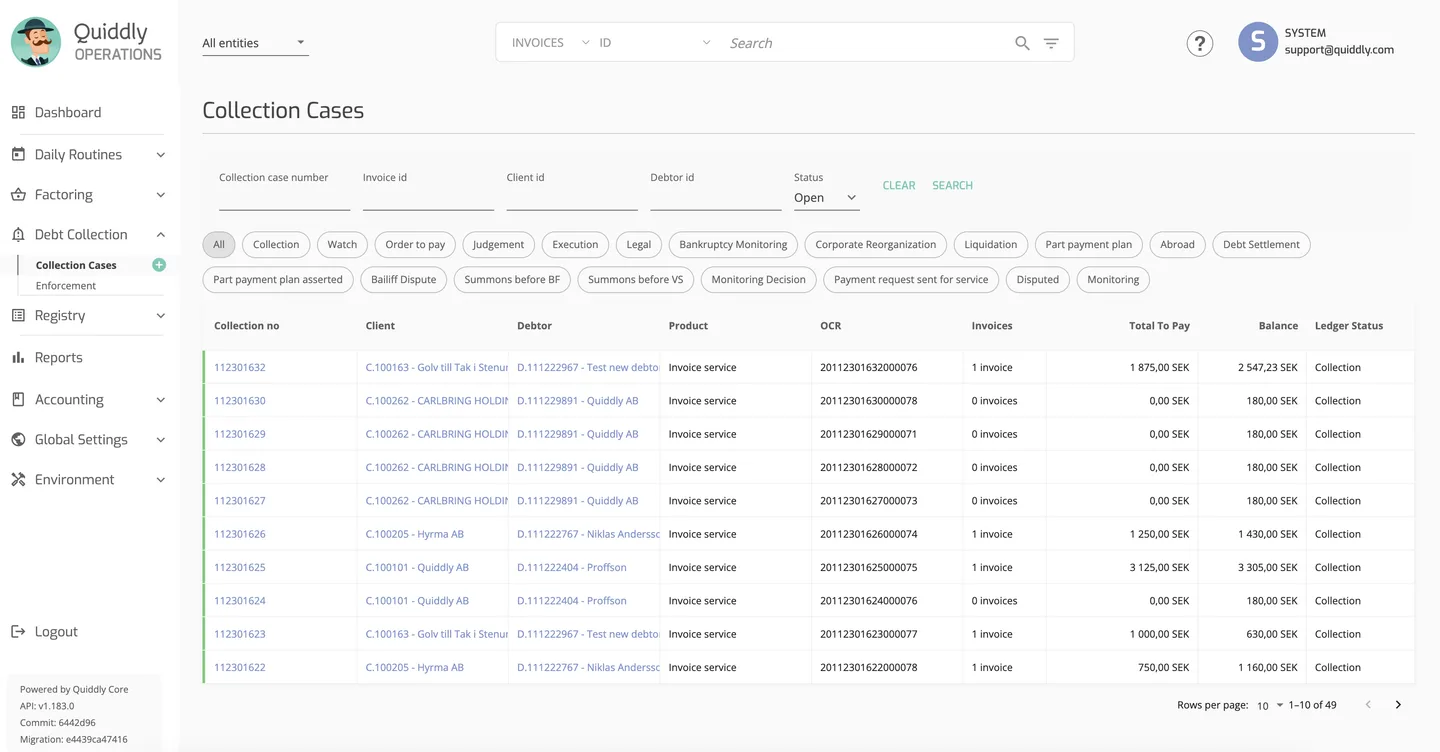Viewport: 1440px width, 752px height.
Task: Select Enforcement in the sidebar
Action: click(66, 286)
